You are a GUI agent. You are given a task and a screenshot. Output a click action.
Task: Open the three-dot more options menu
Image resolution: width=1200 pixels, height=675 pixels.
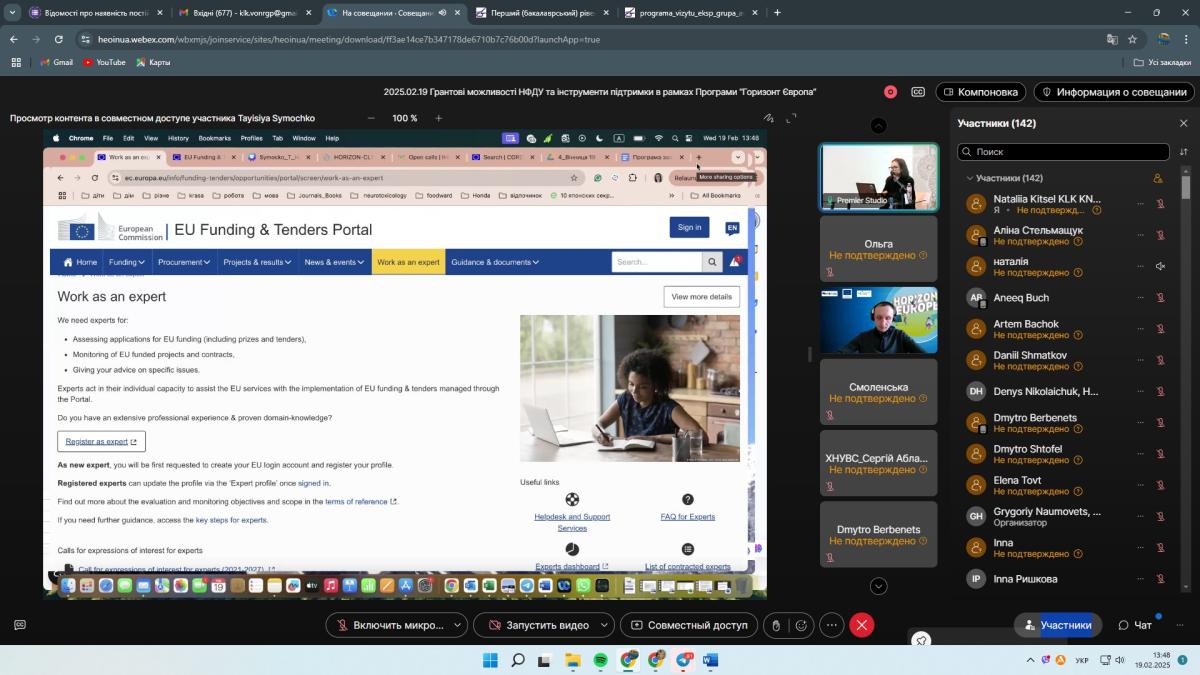click(832, 625)
